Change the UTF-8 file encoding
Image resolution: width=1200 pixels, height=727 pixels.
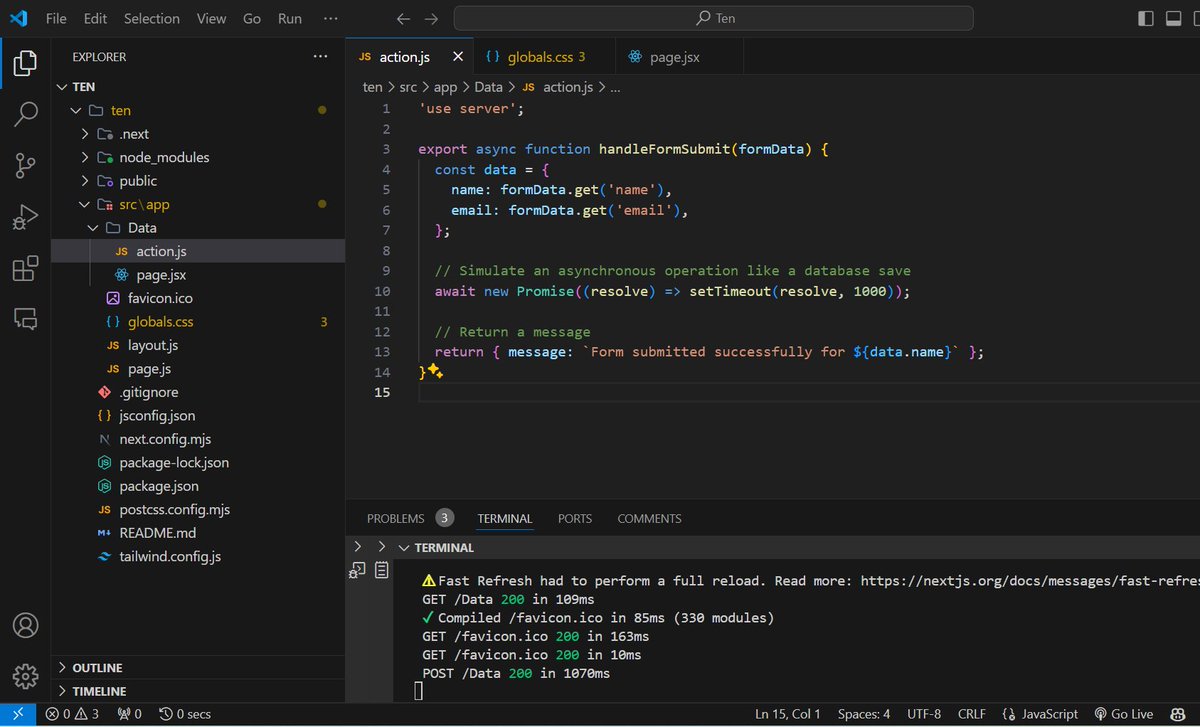click(924, 714)
